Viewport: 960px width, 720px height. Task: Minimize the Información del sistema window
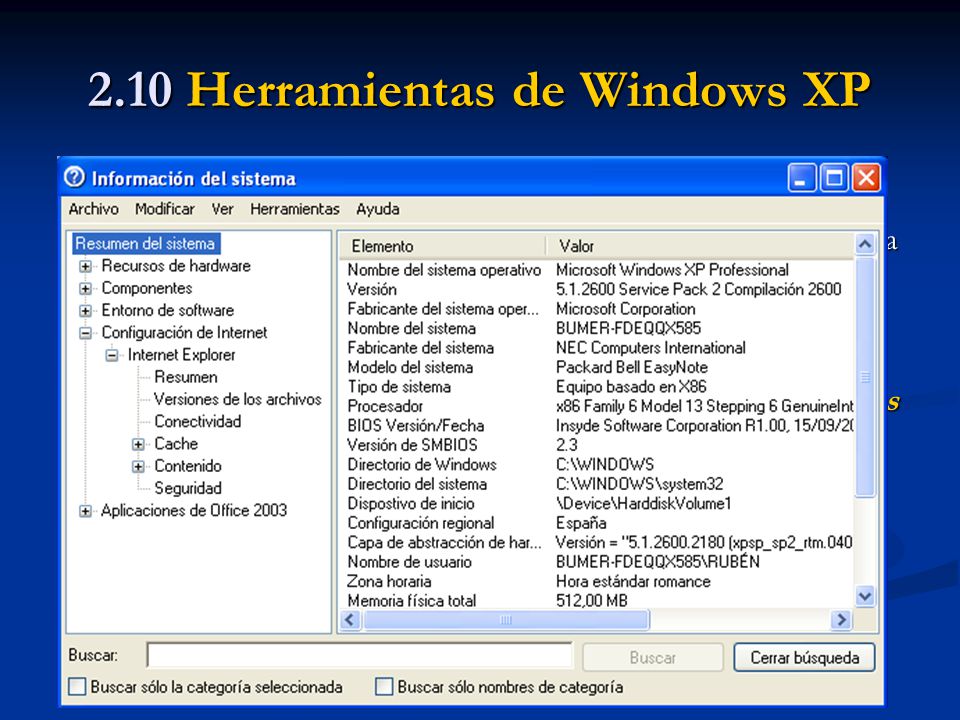tap(801, 178)
